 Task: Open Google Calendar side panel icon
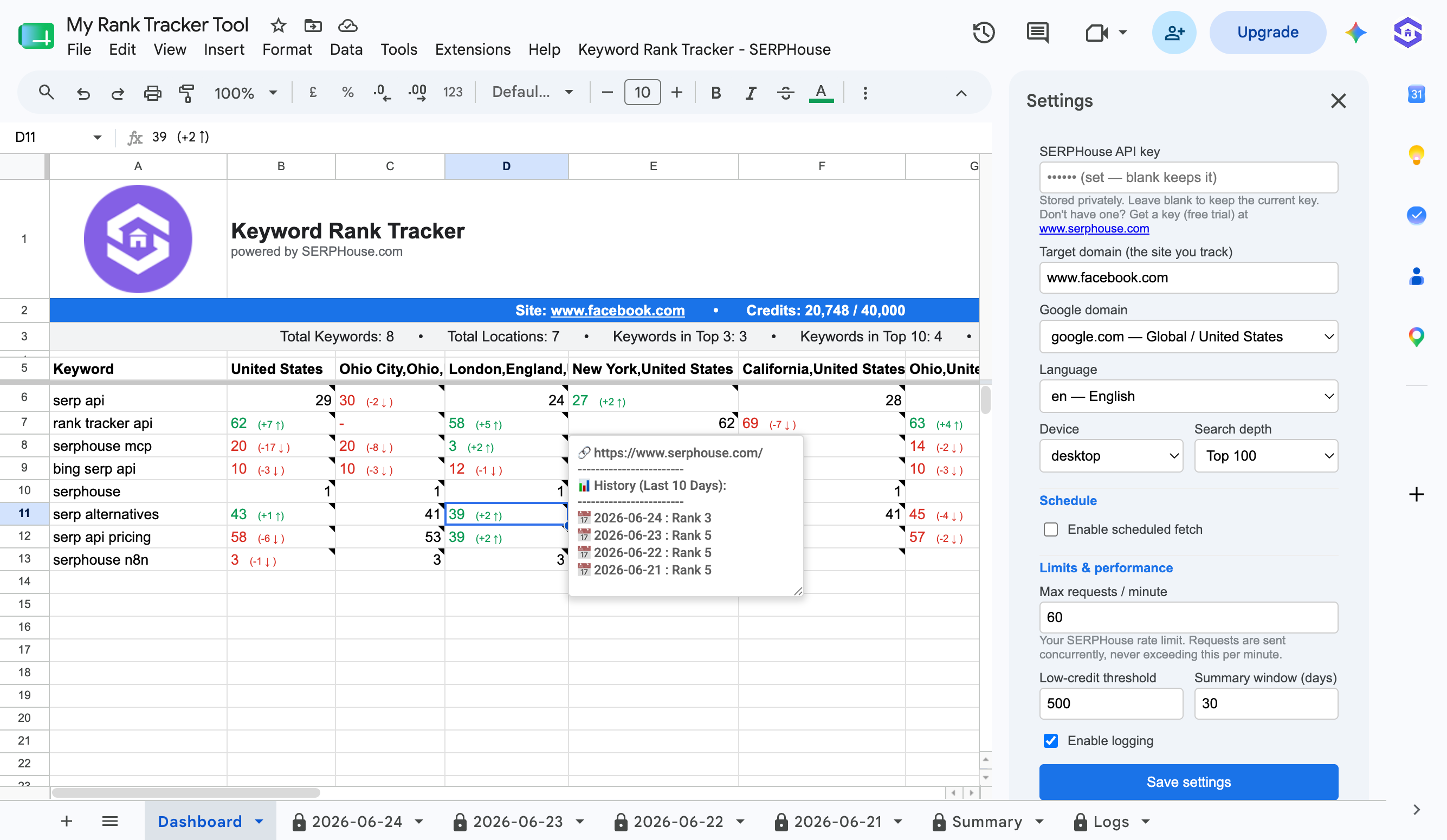tap(1416, 94)
